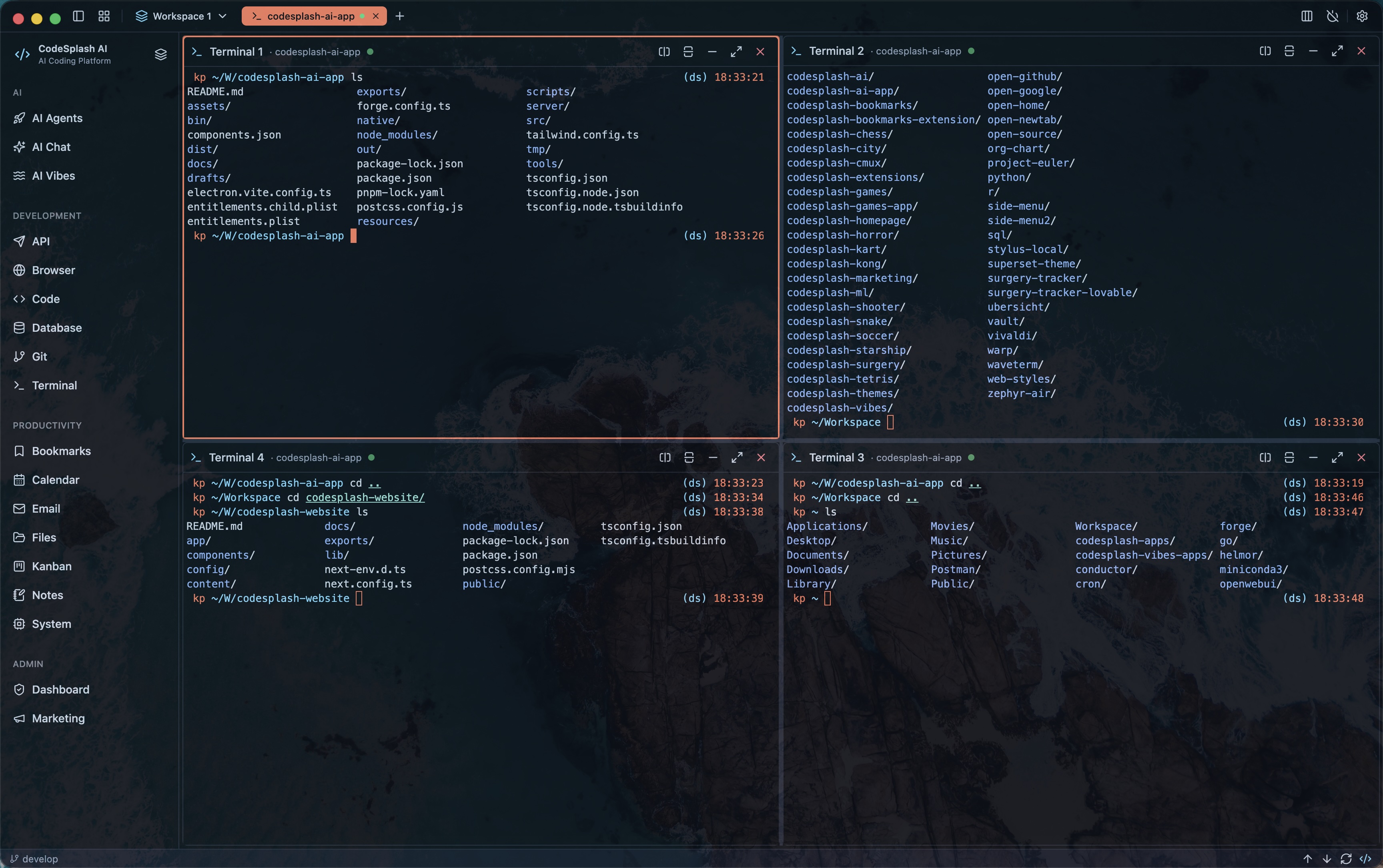Minimize Terminal 2 pane

pos(1313,51)
